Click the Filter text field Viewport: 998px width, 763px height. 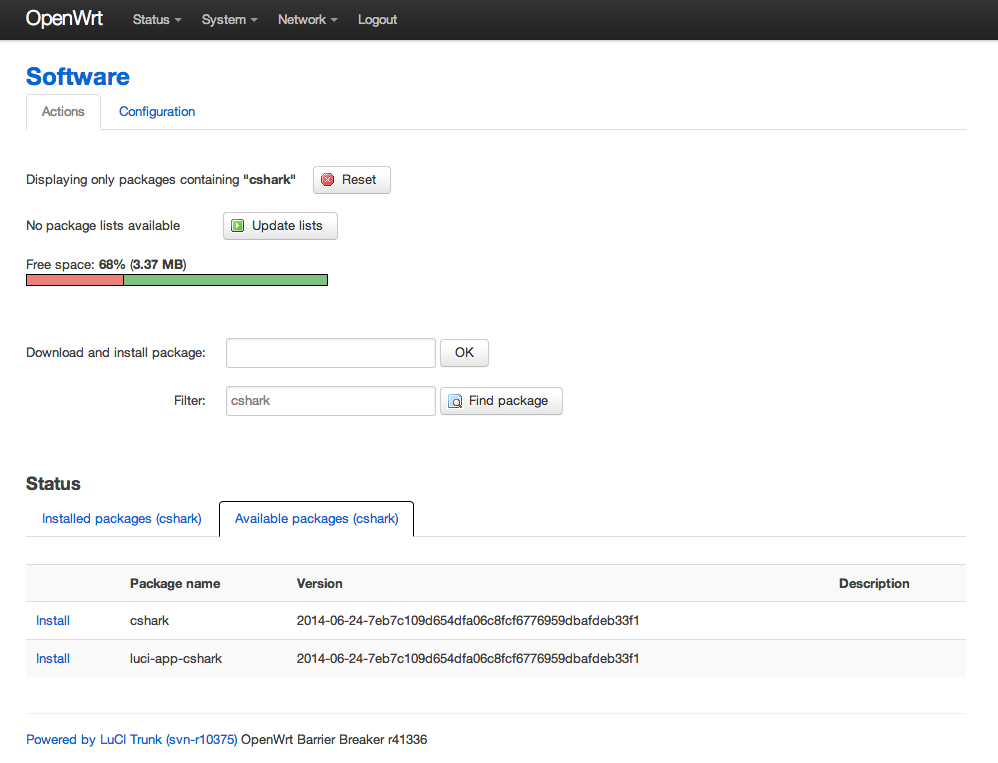[x=331, y=401]
